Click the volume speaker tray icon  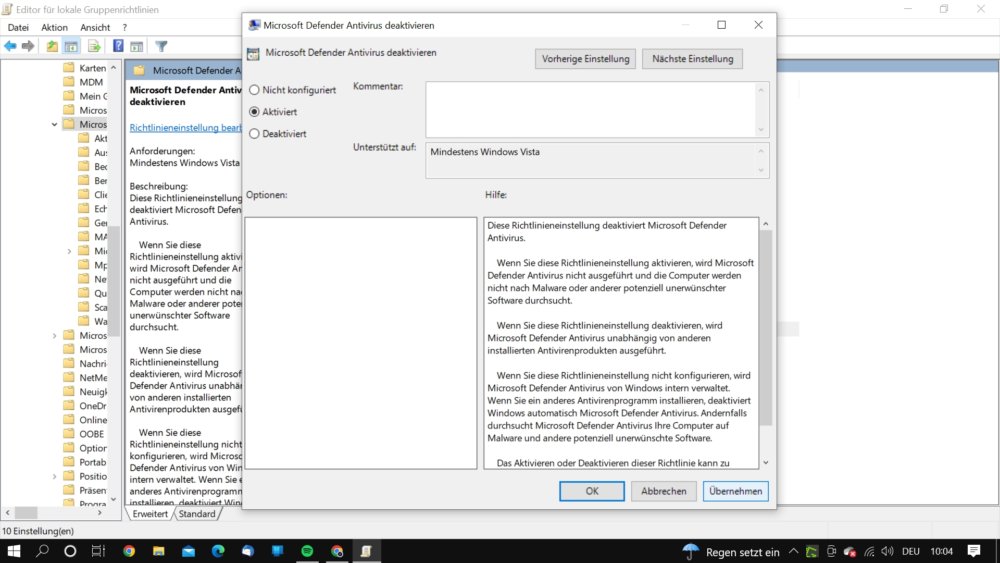point(887,552)
